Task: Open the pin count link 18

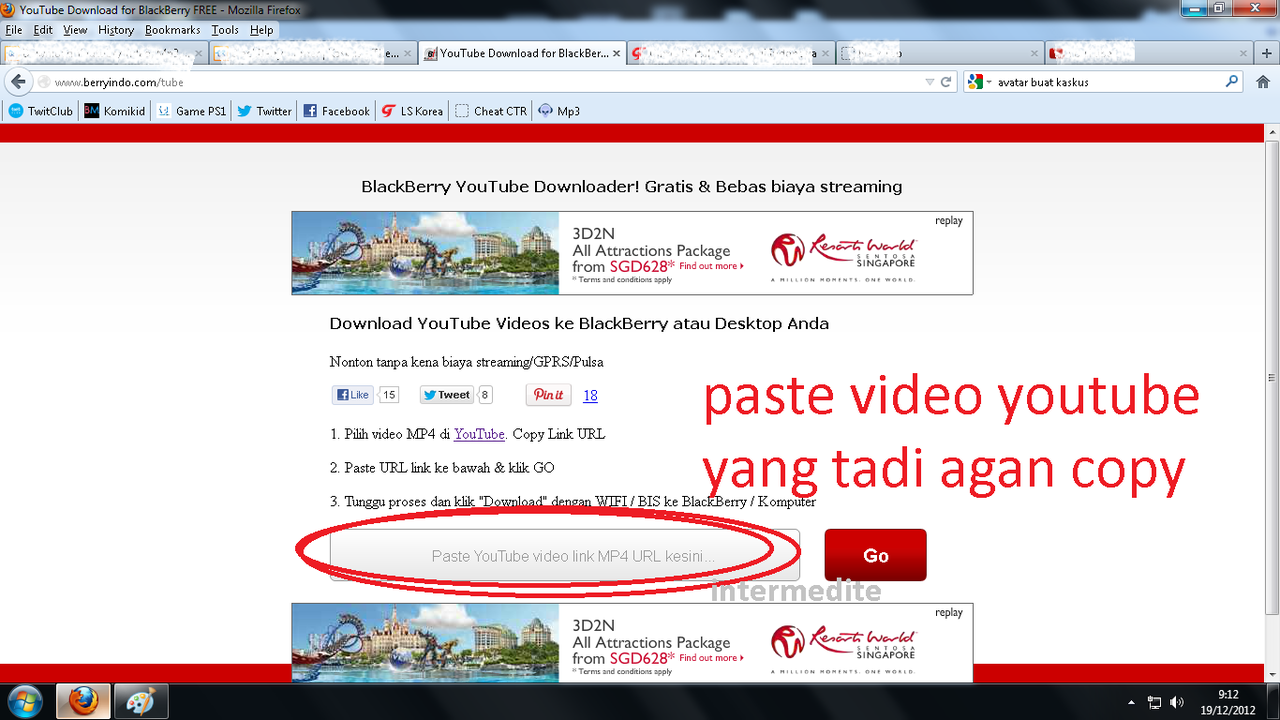Action: 590,396
